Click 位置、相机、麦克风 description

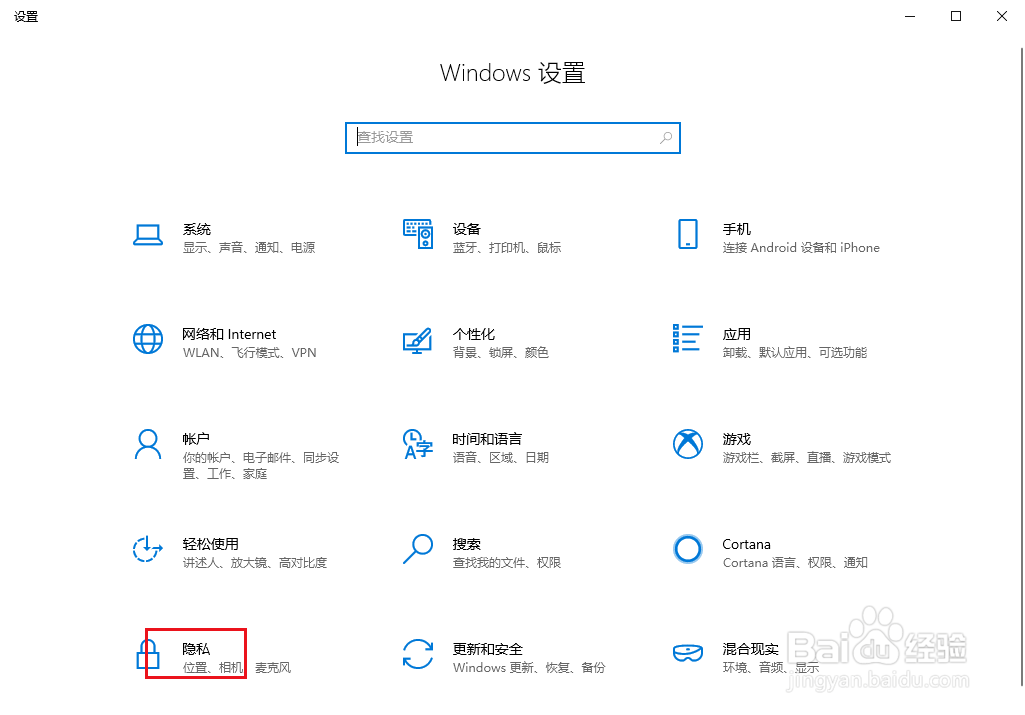237,668
